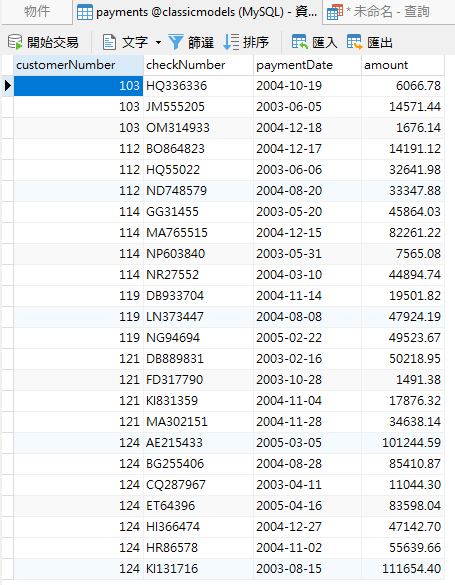The height and width of the screenshot is (585, 455).
Task: Select check number OM314933
Action: (198, 128)
